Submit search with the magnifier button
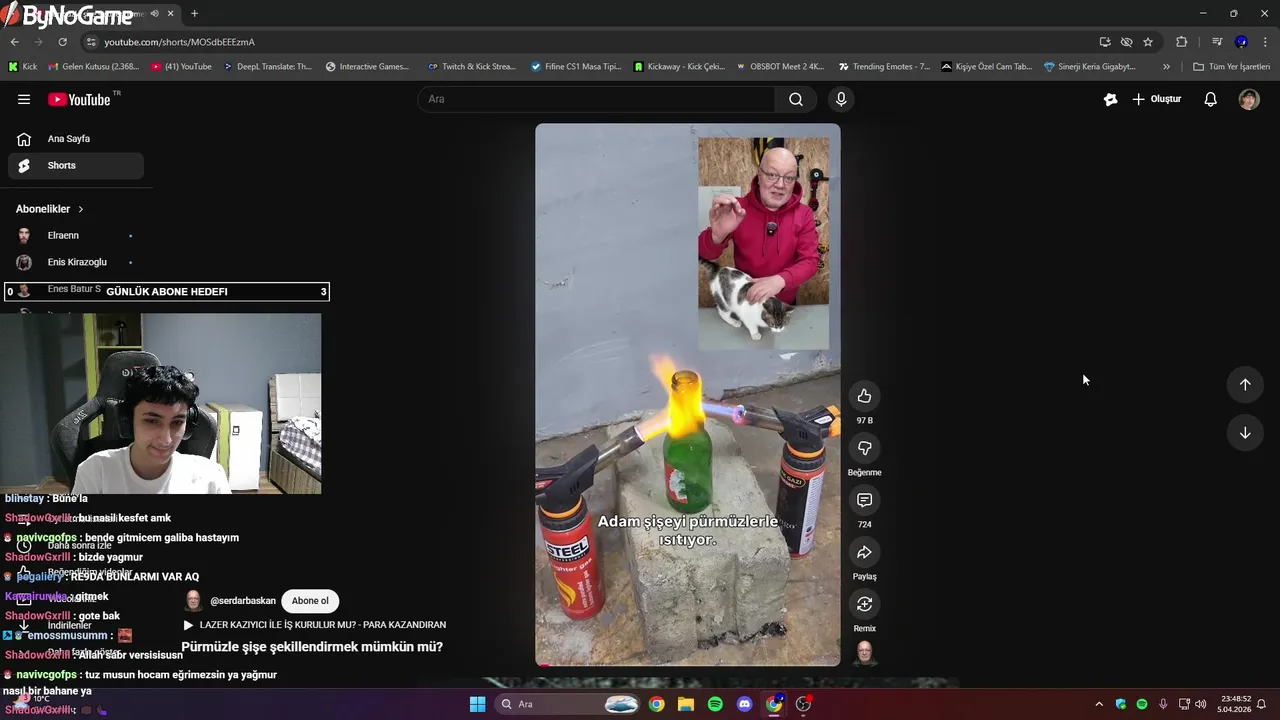The width and height of the screenshot is (1280, 720). [796, 99]
